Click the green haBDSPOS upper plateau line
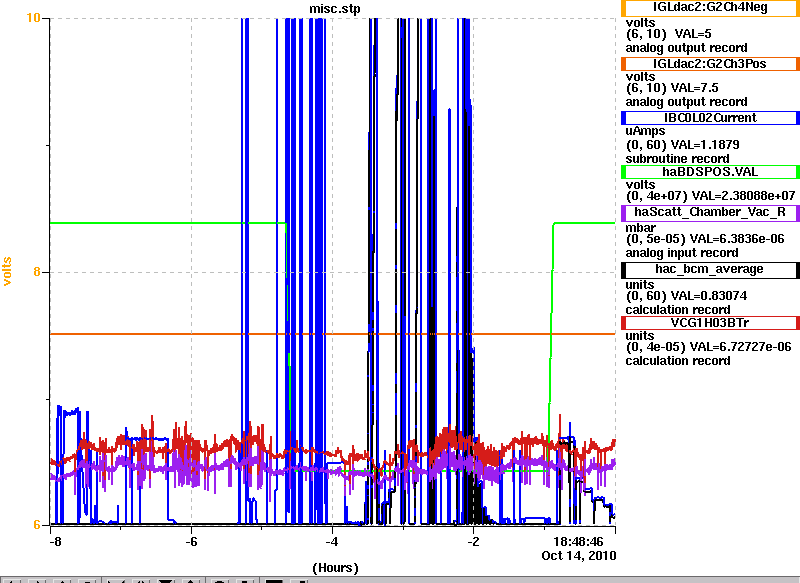The height and width of the screenshot is (583, 800). [x=168, y=223]
